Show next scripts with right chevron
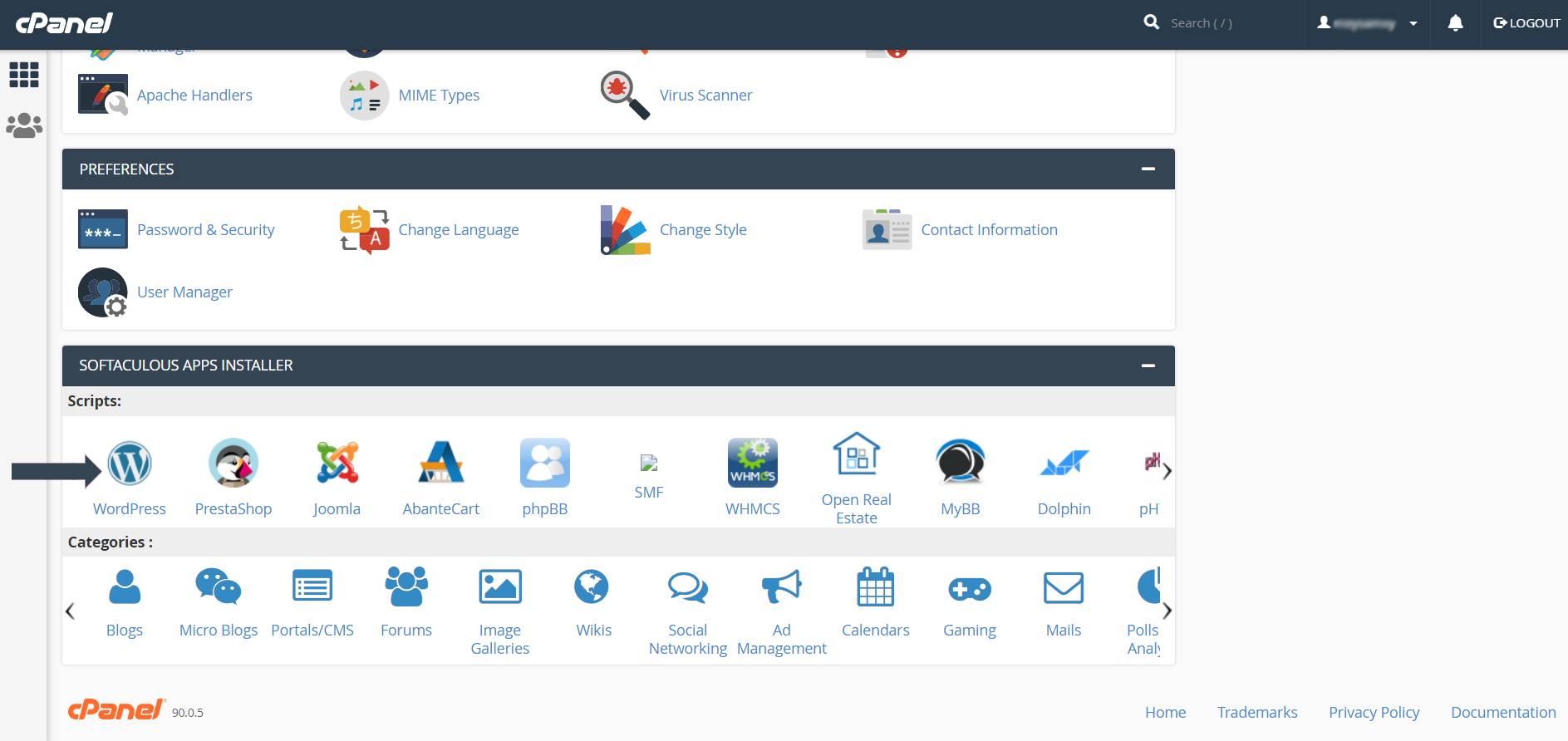 pyautogui.click(x=1167, y=472)
